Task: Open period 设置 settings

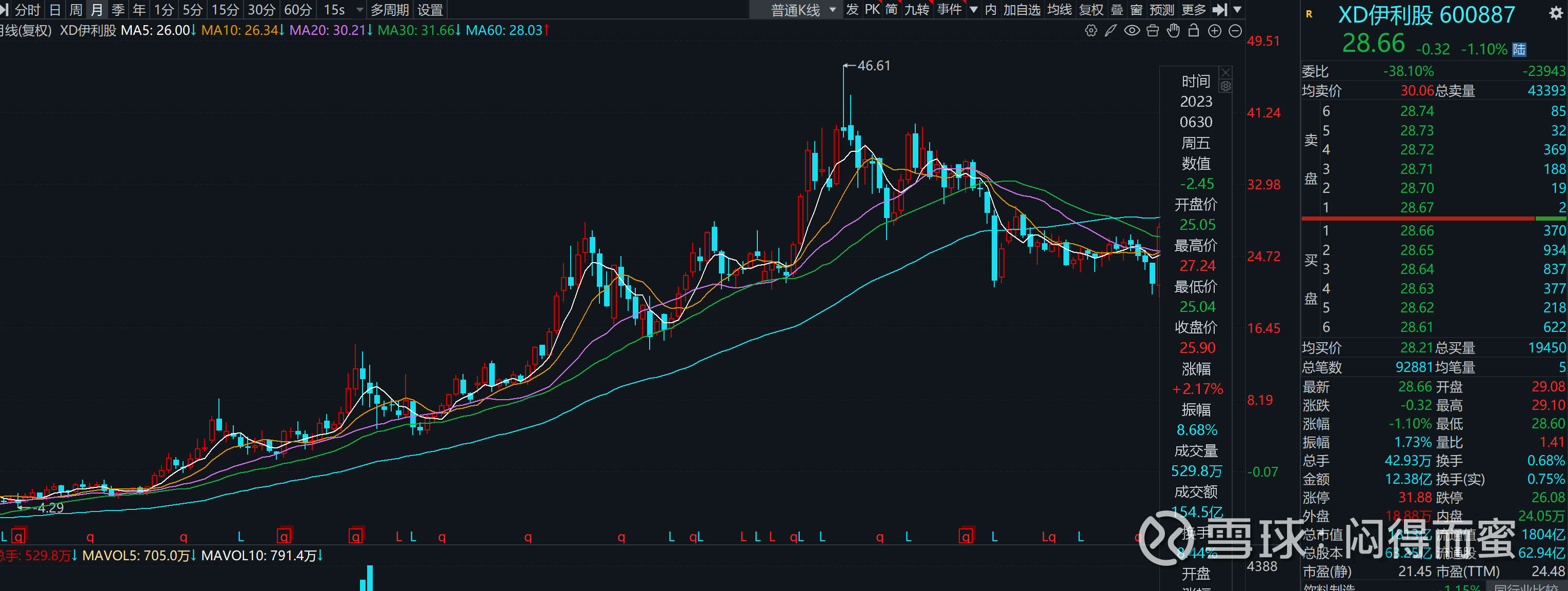Action: click(430, 10)
